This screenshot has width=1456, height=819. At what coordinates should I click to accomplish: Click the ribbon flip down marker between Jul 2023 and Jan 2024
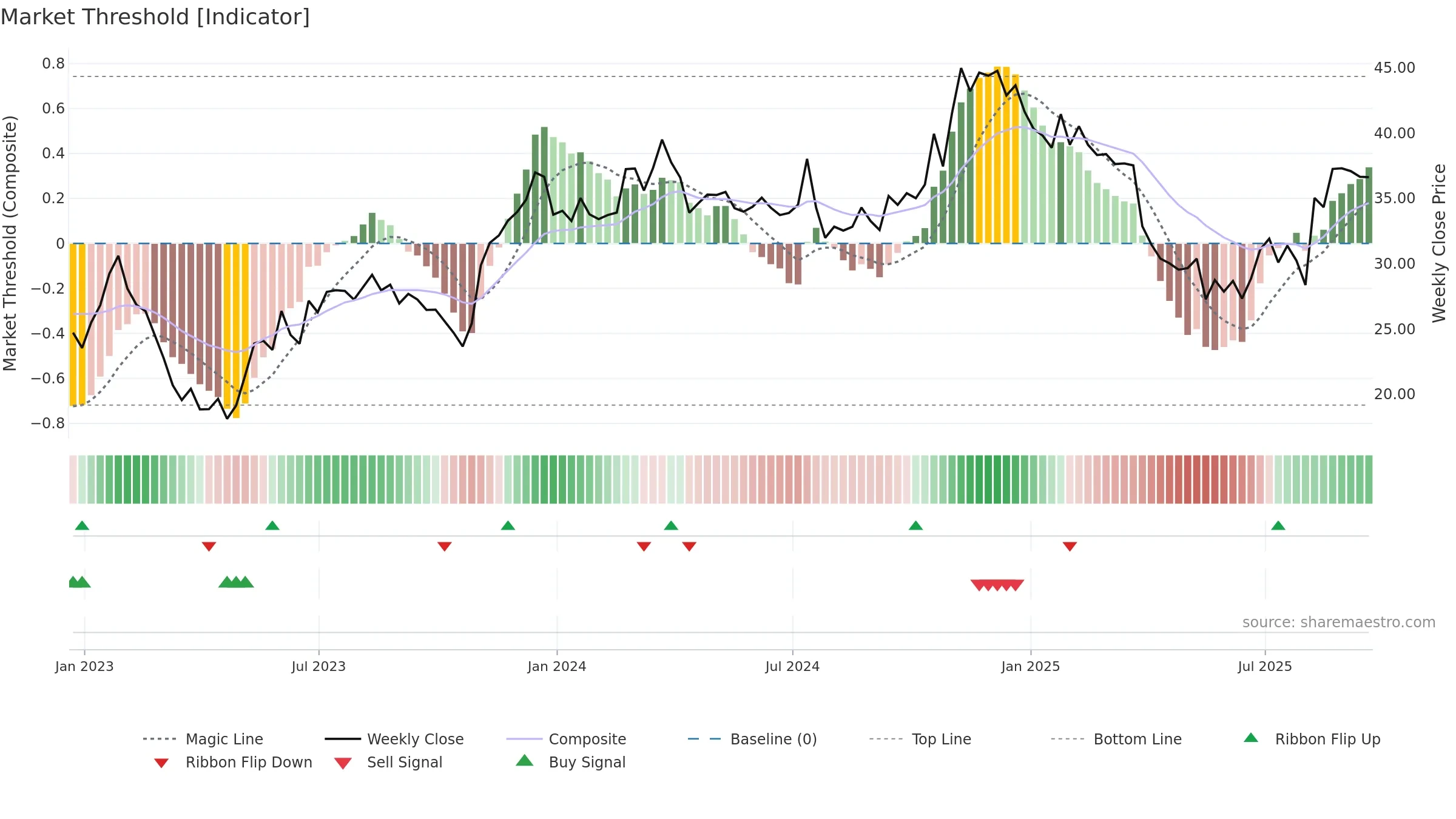click(x=444, y=547)
